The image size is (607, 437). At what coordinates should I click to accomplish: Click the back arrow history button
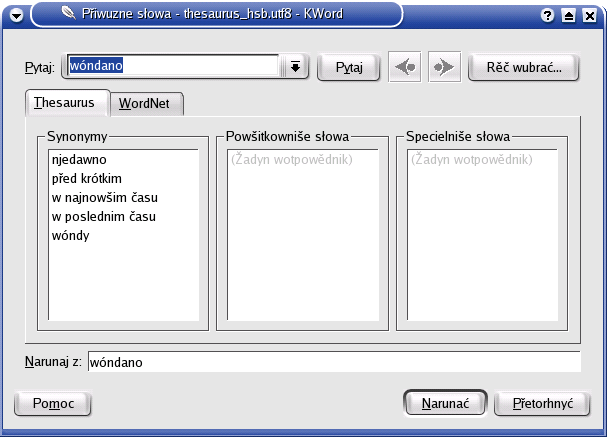coord(405,68)
